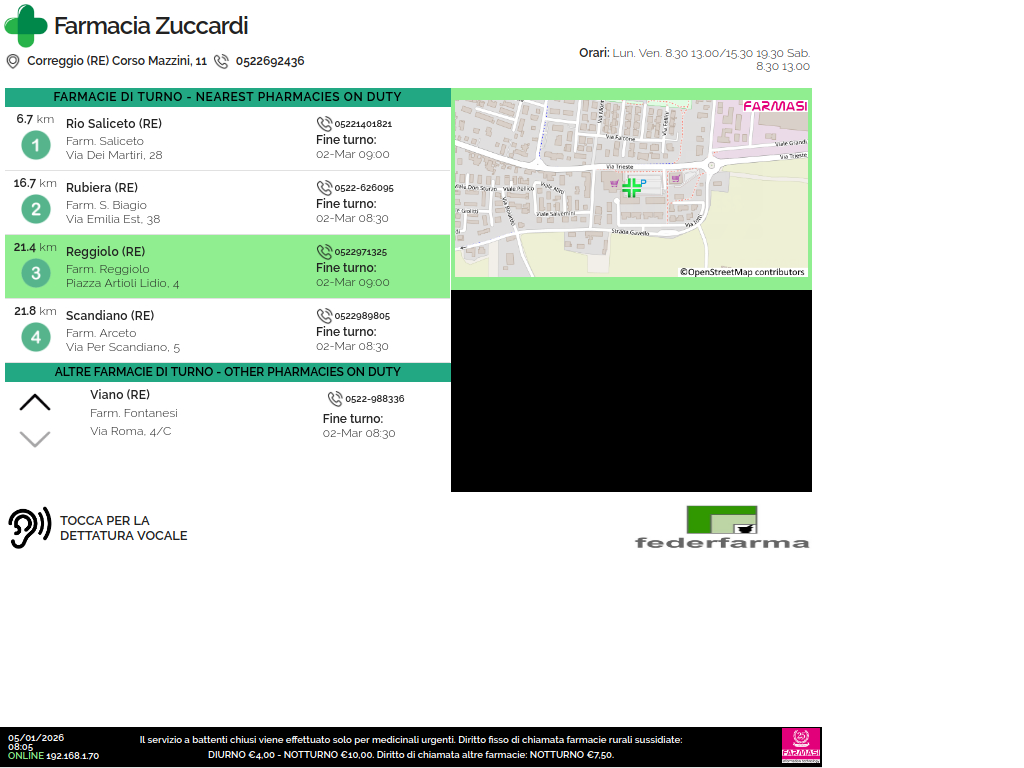Click OpenStreetMap contributors attribution link

(x=742, y=272)
